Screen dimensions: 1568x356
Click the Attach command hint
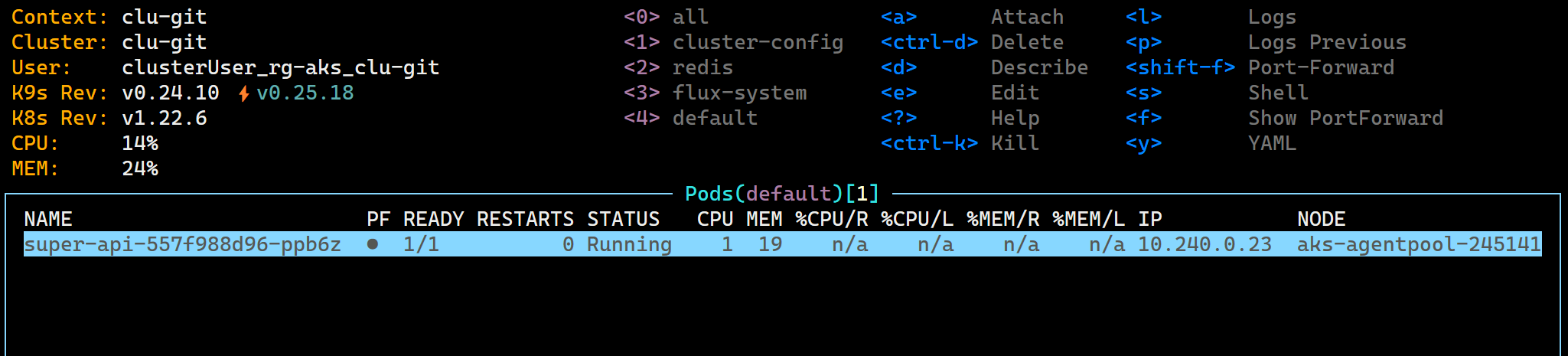tap(1027, 17)
